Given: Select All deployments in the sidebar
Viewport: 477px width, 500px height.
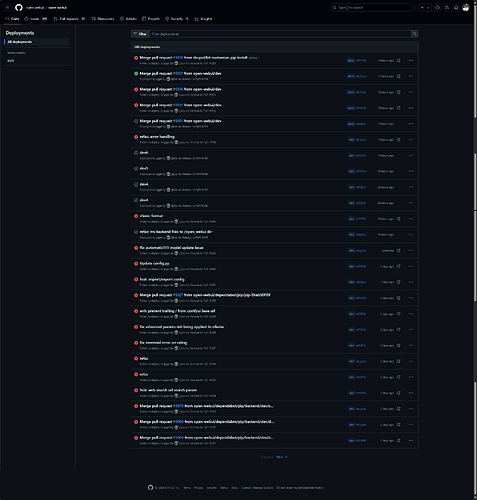Looking at the screenshot, I should (x=37, y=42).
